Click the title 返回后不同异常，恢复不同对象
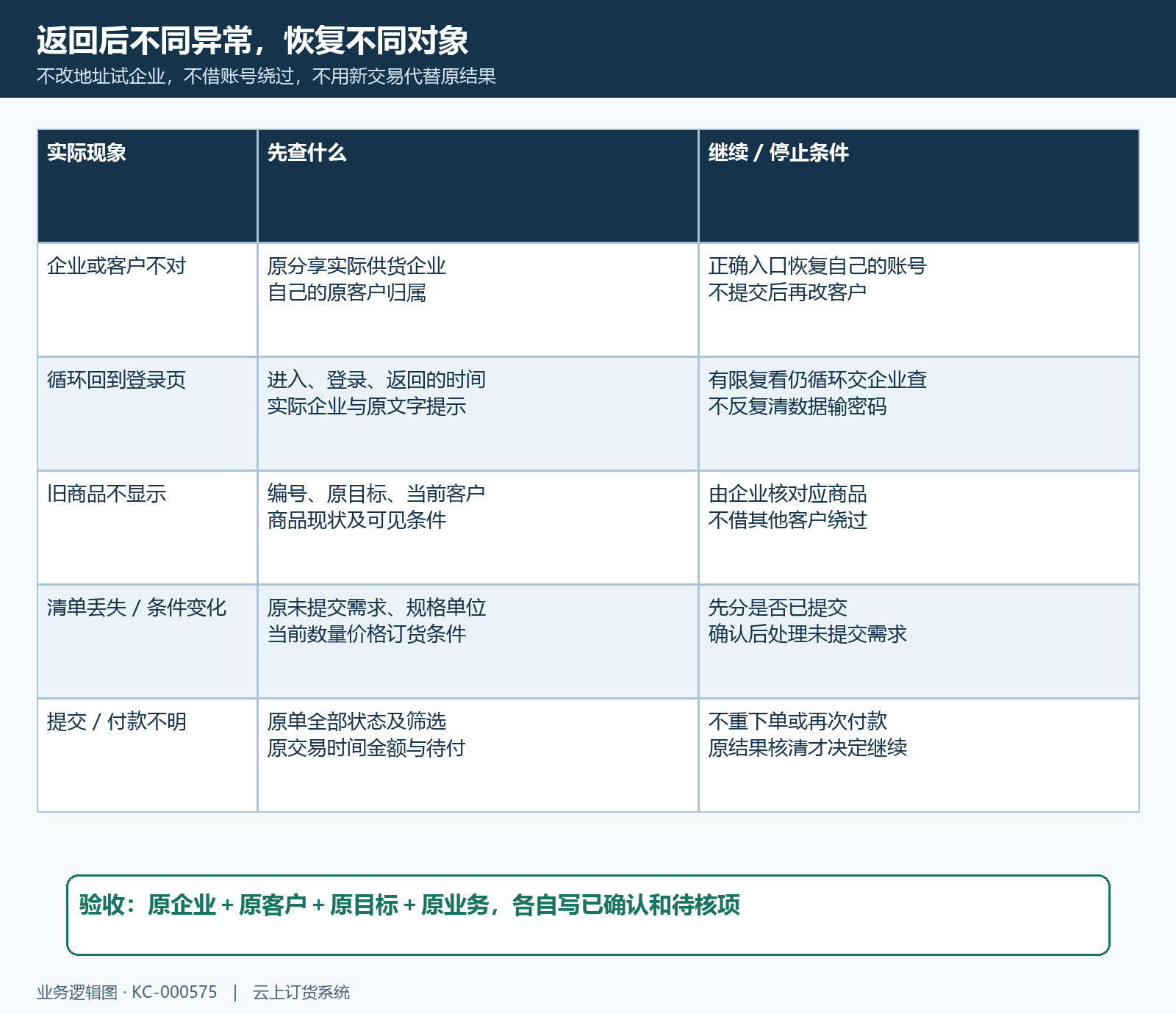 coord(252,40)
